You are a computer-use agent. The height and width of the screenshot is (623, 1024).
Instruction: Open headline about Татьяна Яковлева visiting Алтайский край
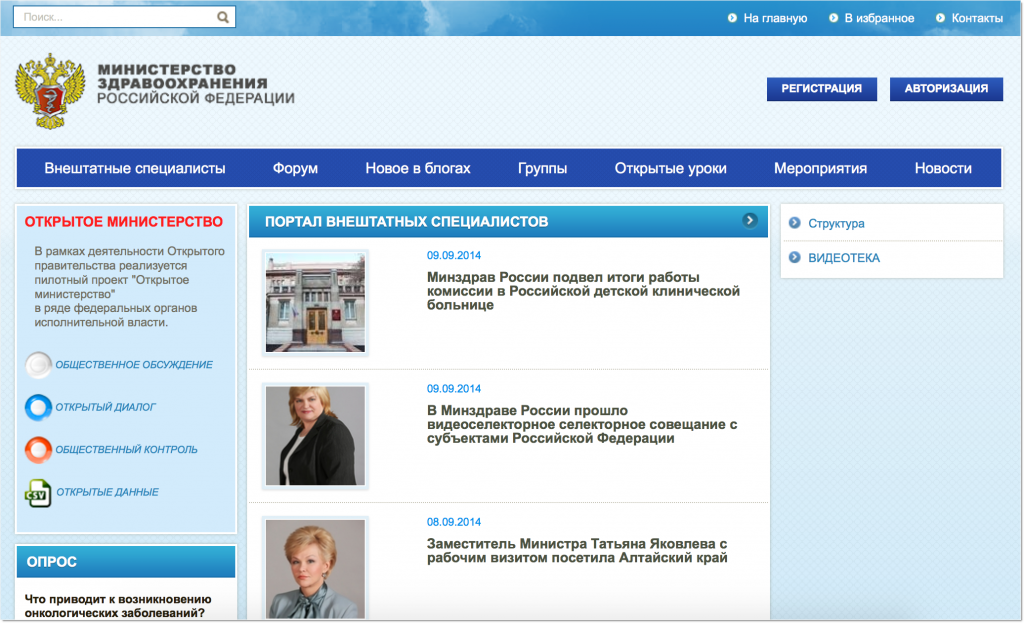[x=577, y=551]
